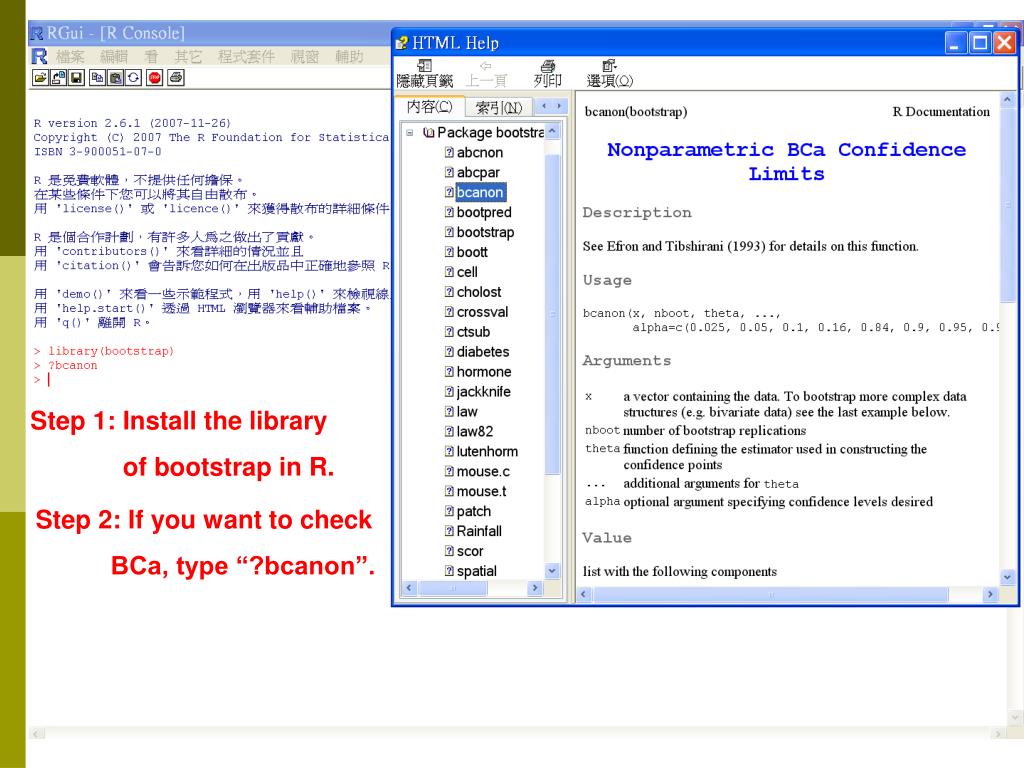Open the 視窗 menu in RGui
This screenshot has height=768, width=1024.
point(304,57)
